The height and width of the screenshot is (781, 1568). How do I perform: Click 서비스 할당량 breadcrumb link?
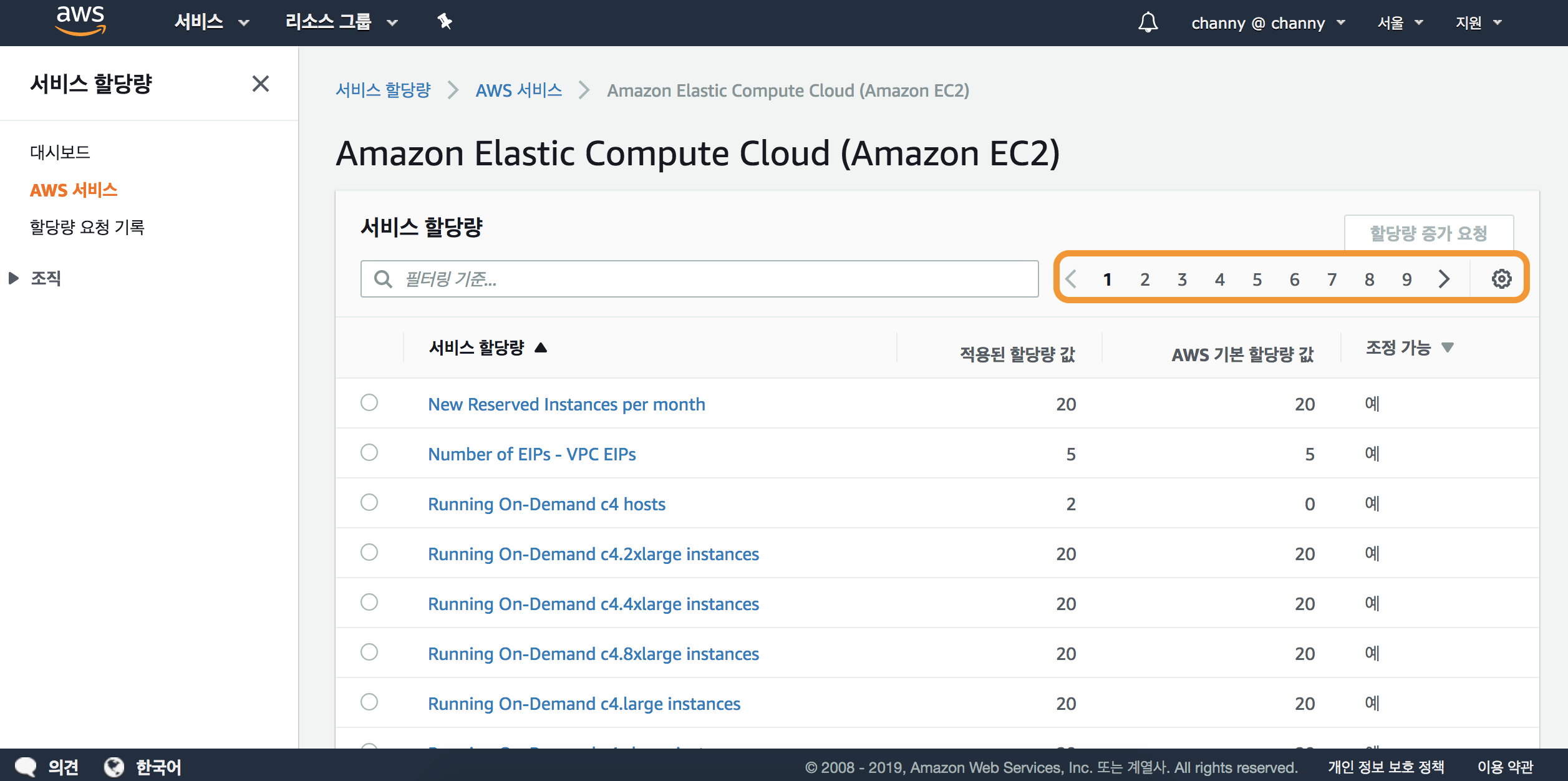coord(383,90)
